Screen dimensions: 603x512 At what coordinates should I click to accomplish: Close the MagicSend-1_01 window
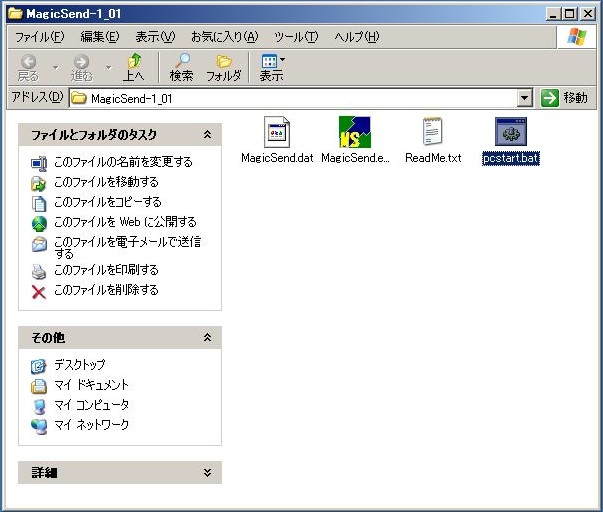587,14
